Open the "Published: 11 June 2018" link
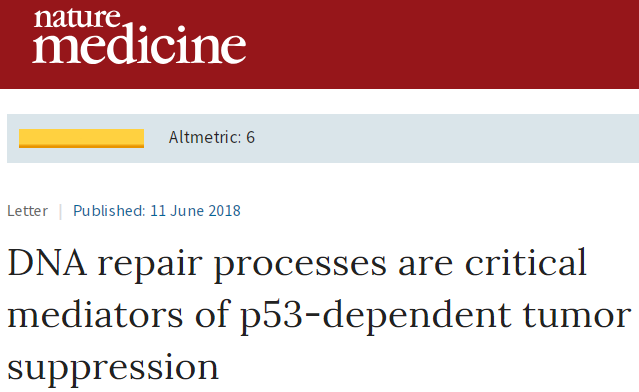639x392 pixels. pos(156,211)
